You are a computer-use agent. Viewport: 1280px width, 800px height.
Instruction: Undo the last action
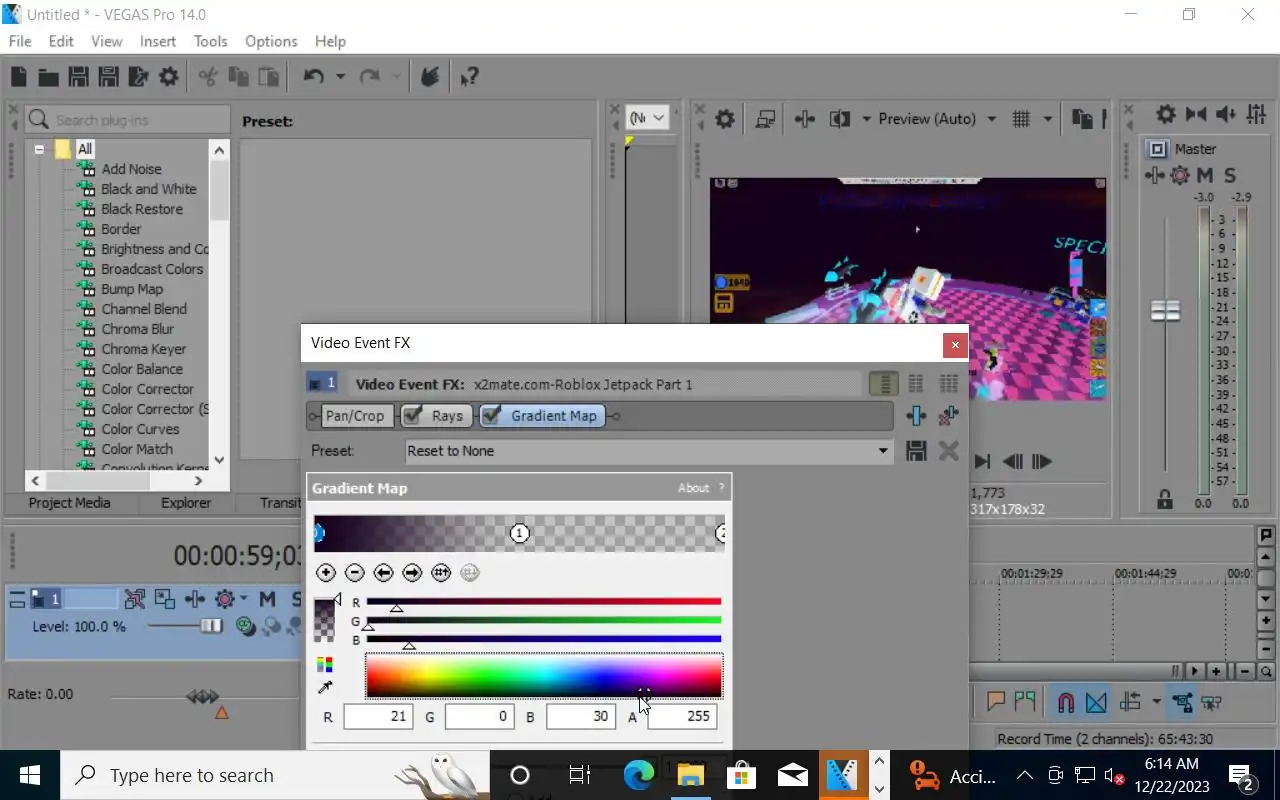(313, 77)
